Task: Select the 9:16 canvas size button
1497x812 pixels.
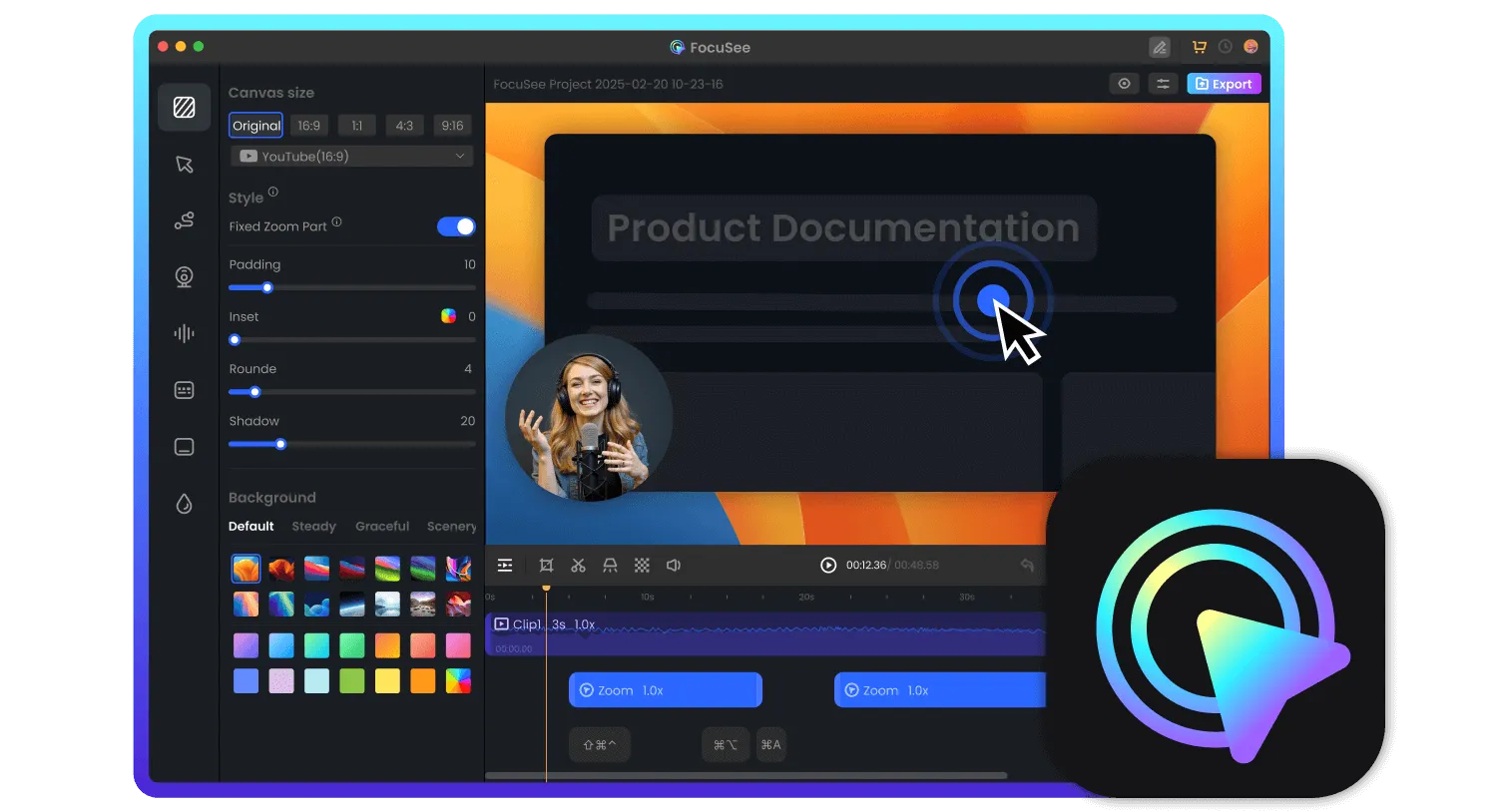Action: [x=452, y=126]
